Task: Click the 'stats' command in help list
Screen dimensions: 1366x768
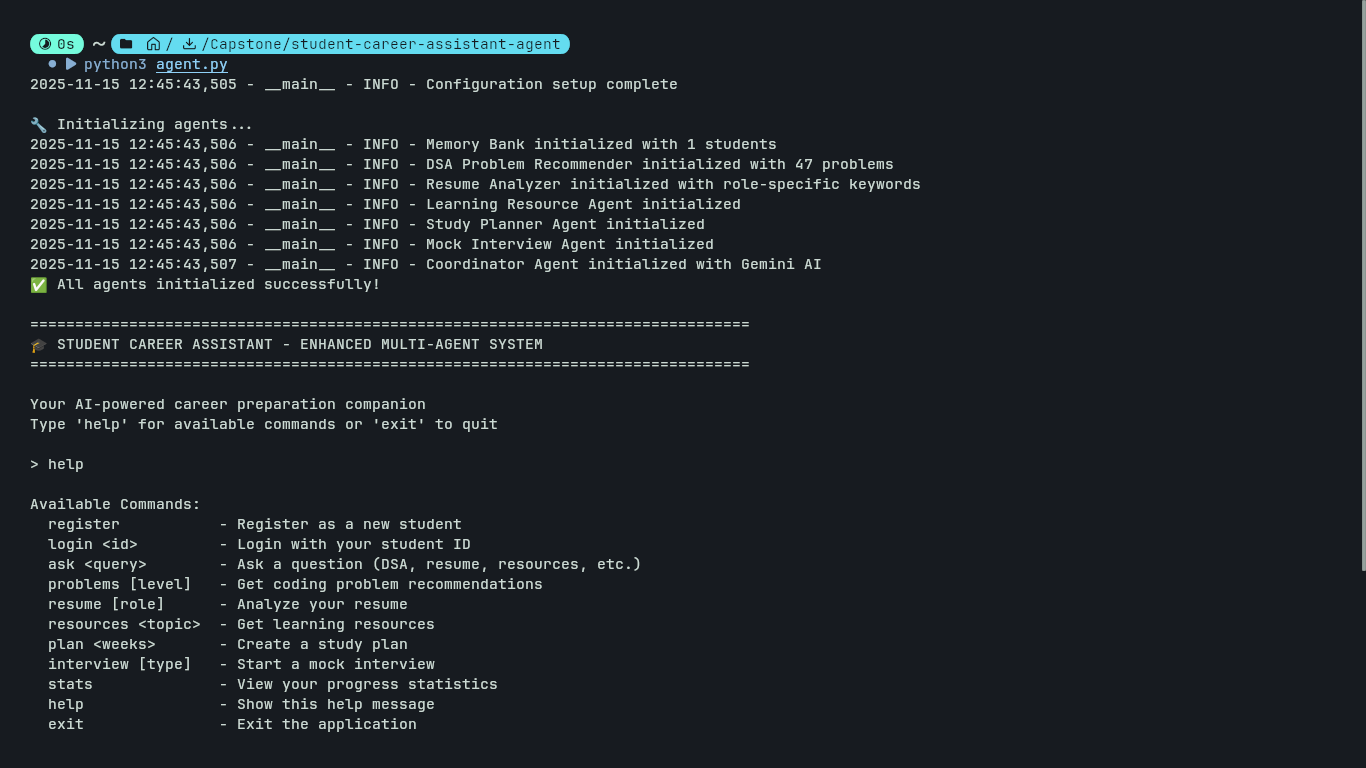Action: [x=70, y=684]
